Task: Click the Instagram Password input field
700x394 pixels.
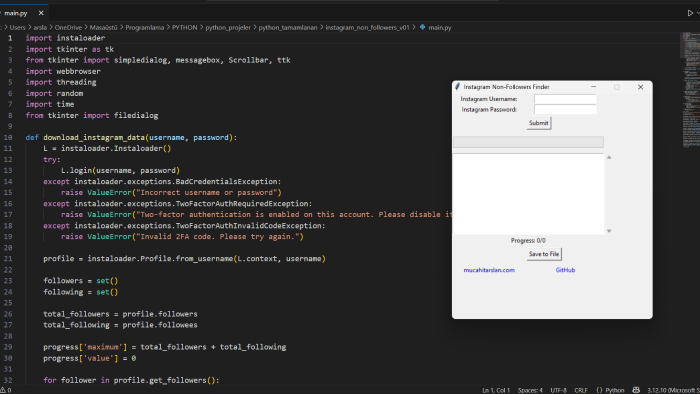Action: [565, 109]
